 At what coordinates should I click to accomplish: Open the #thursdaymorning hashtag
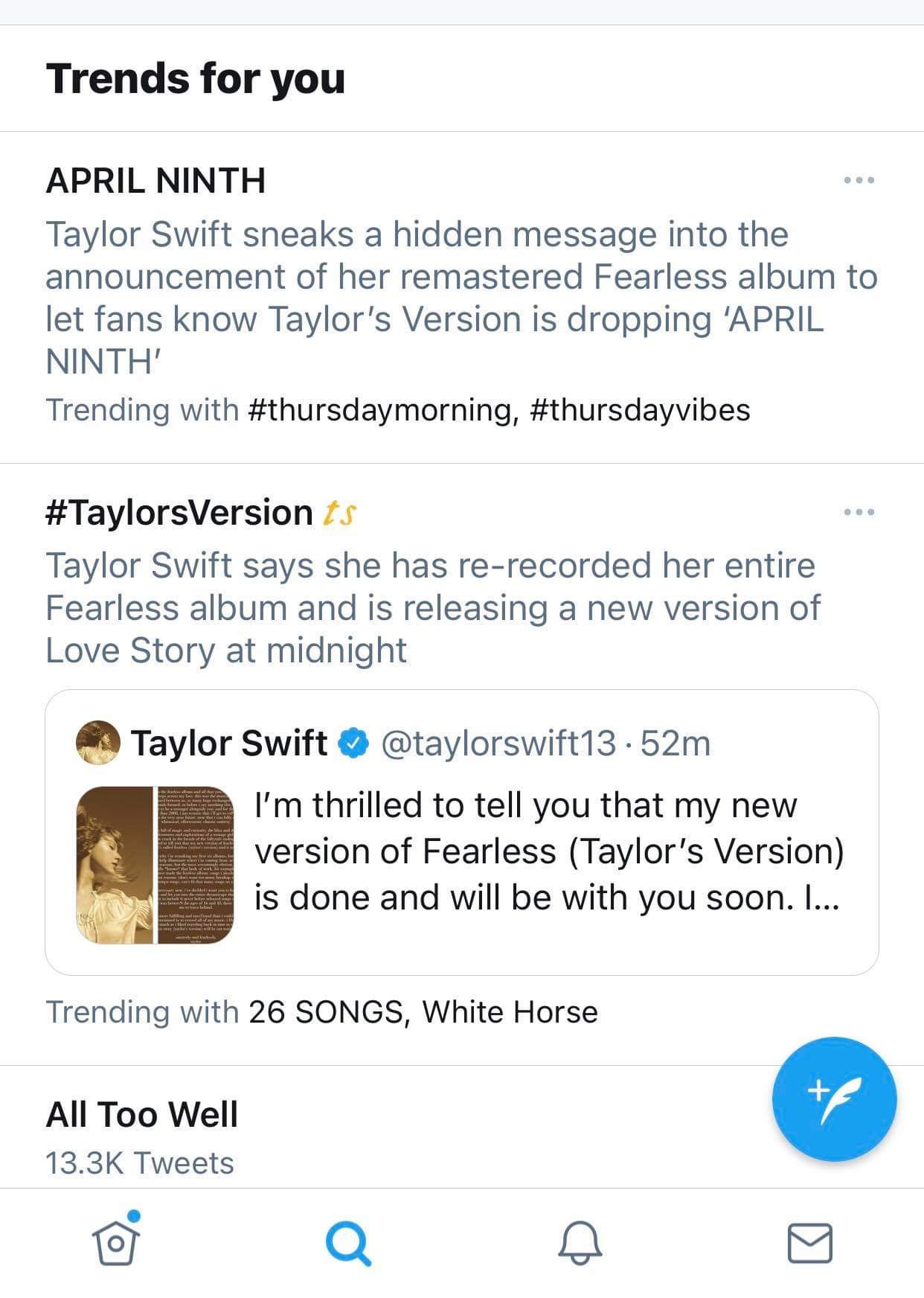point(378,409)
